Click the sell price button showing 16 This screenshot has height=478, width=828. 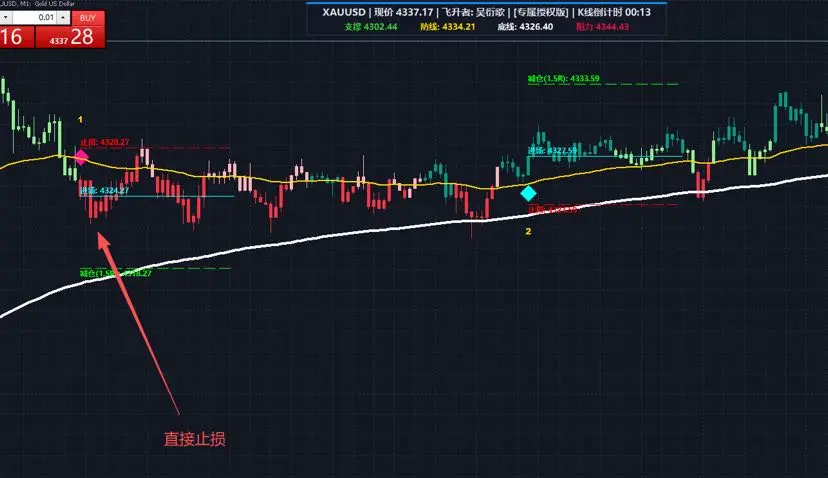(x=17, y=37)
